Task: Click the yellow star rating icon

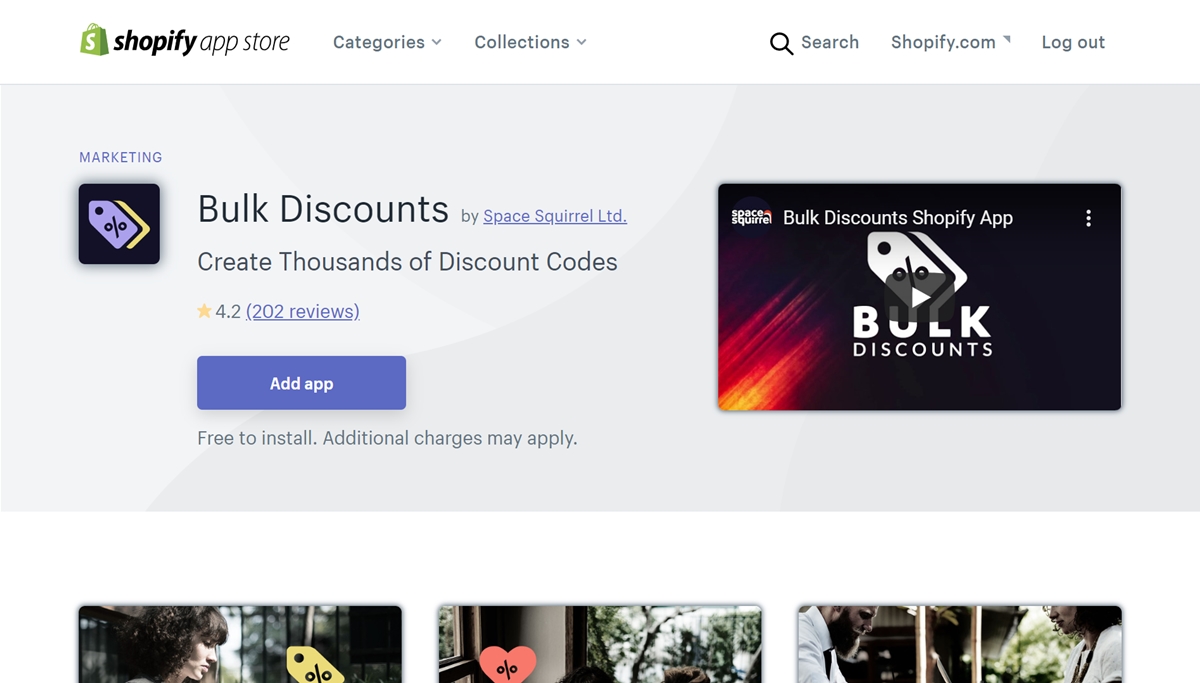Action: pos(204,311)
